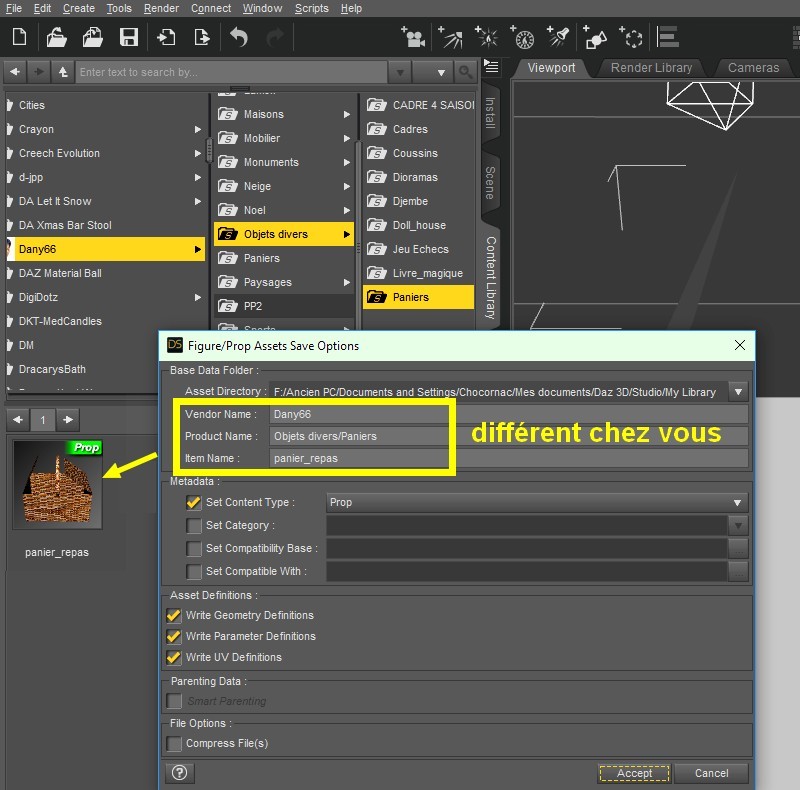Screen dimensions: 800x790
Task: Go to next page of content results
Action: (x=68, y=420)
